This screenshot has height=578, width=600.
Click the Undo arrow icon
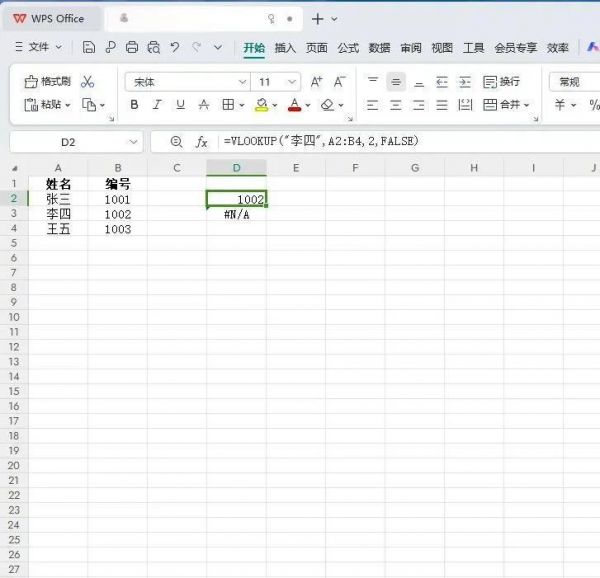pyautogui.click(x=175, y=47)
